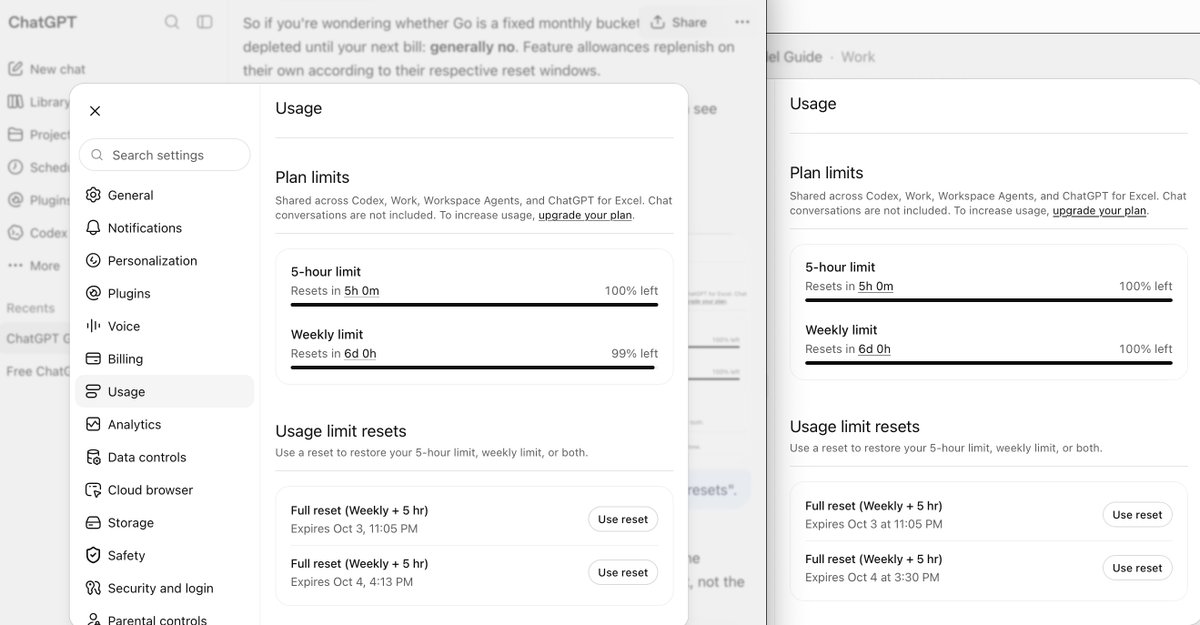Screen dimensions: 1200x625
Task: Open Parental controls icon
Action: (93, 620)
